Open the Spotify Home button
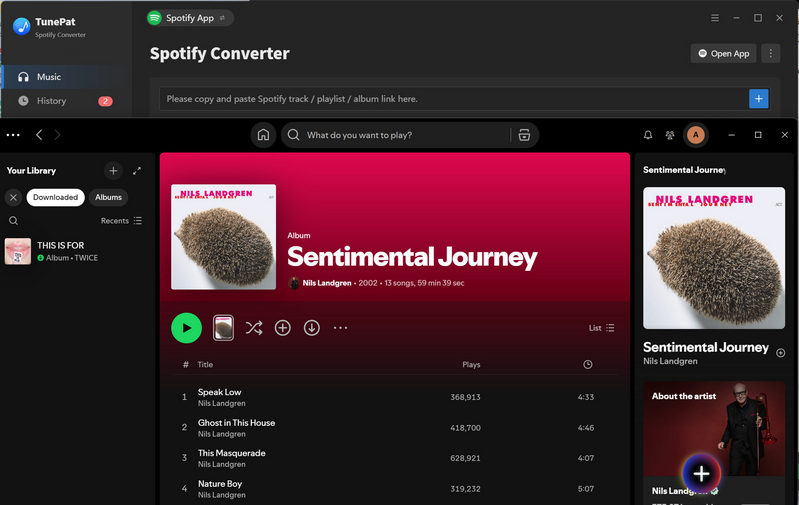 pyautogui.click(x=263, y=135)
